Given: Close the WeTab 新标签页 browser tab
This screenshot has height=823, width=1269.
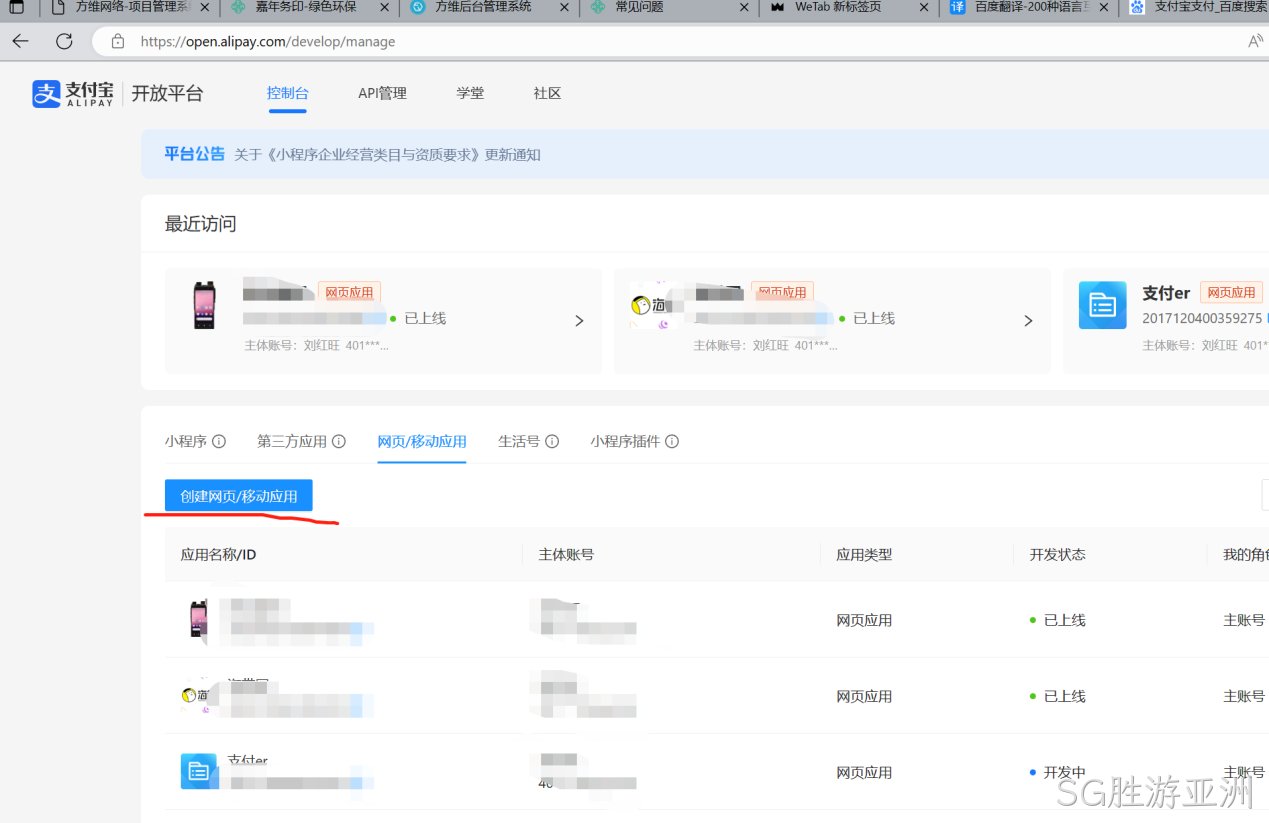Looking at the screenshot, I should pyautogui.click(x=923, y=7).
